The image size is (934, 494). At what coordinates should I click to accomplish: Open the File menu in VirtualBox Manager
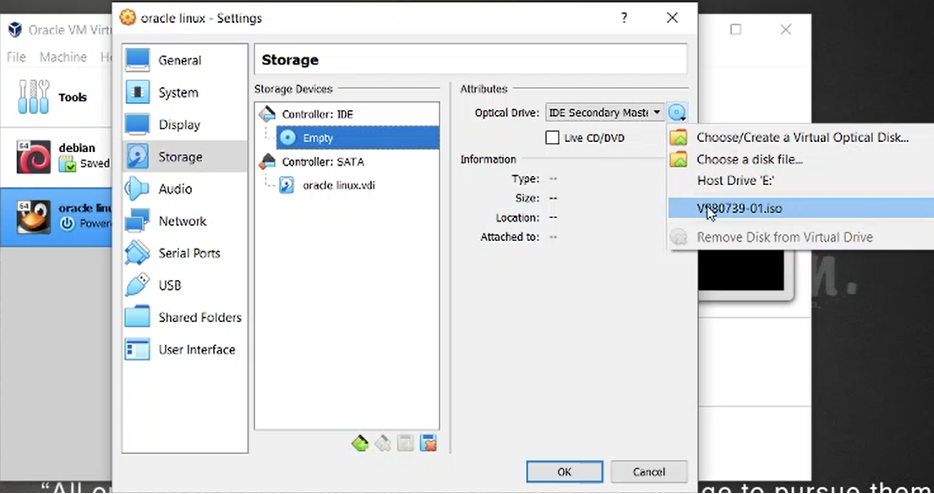tap(16, 57)
